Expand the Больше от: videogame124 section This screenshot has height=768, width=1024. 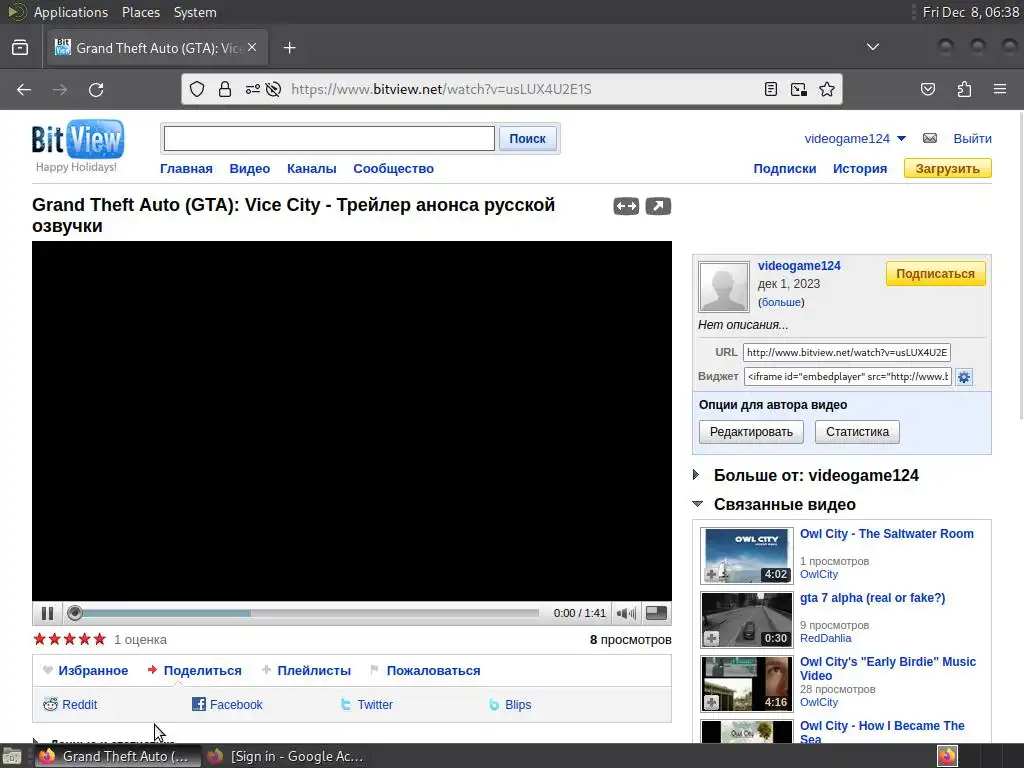click(x=697, y=475)
